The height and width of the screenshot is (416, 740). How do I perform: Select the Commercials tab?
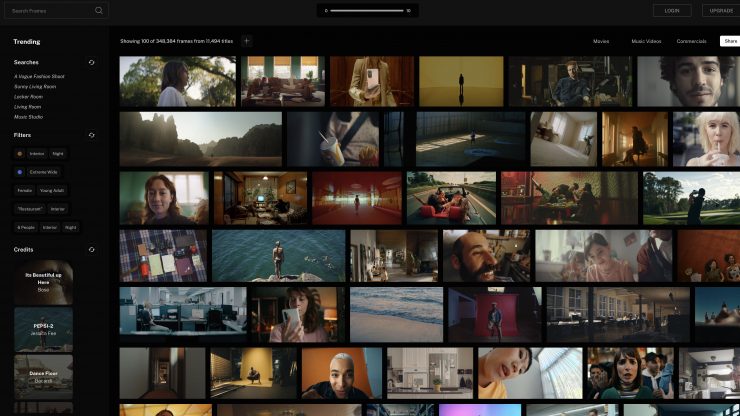pos(691,41)
